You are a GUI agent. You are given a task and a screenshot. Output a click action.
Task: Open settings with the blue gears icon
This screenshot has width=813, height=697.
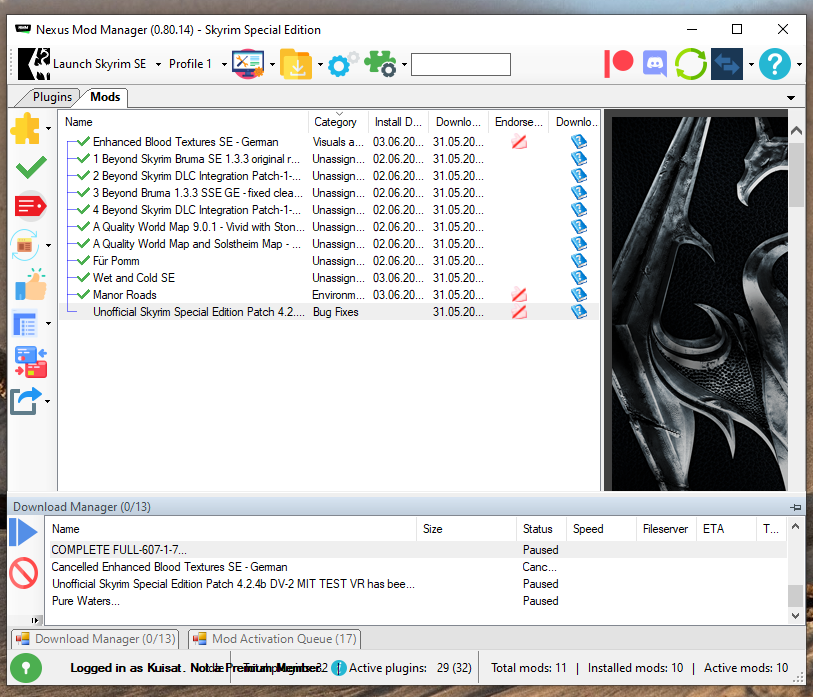342,65
